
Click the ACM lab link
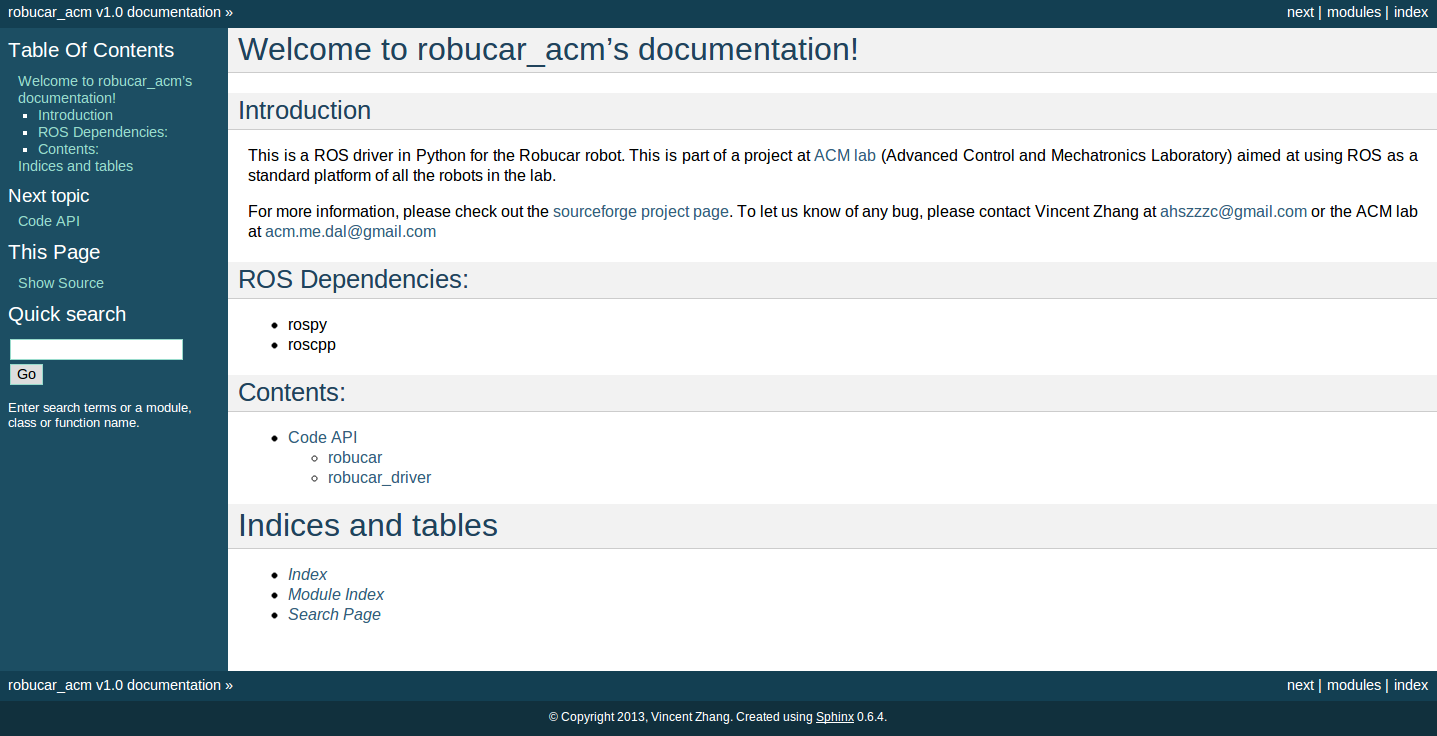844,155
